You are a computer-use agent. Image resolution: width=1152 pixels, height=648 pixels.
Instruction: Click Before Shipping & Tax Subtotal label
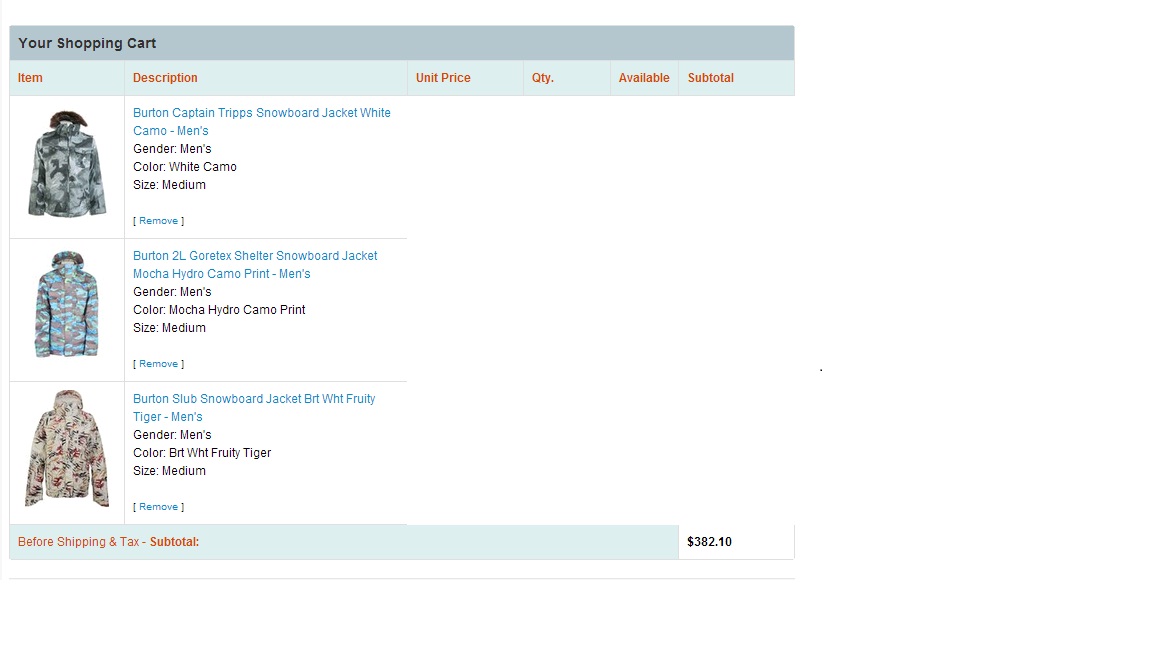pos(109,542)
